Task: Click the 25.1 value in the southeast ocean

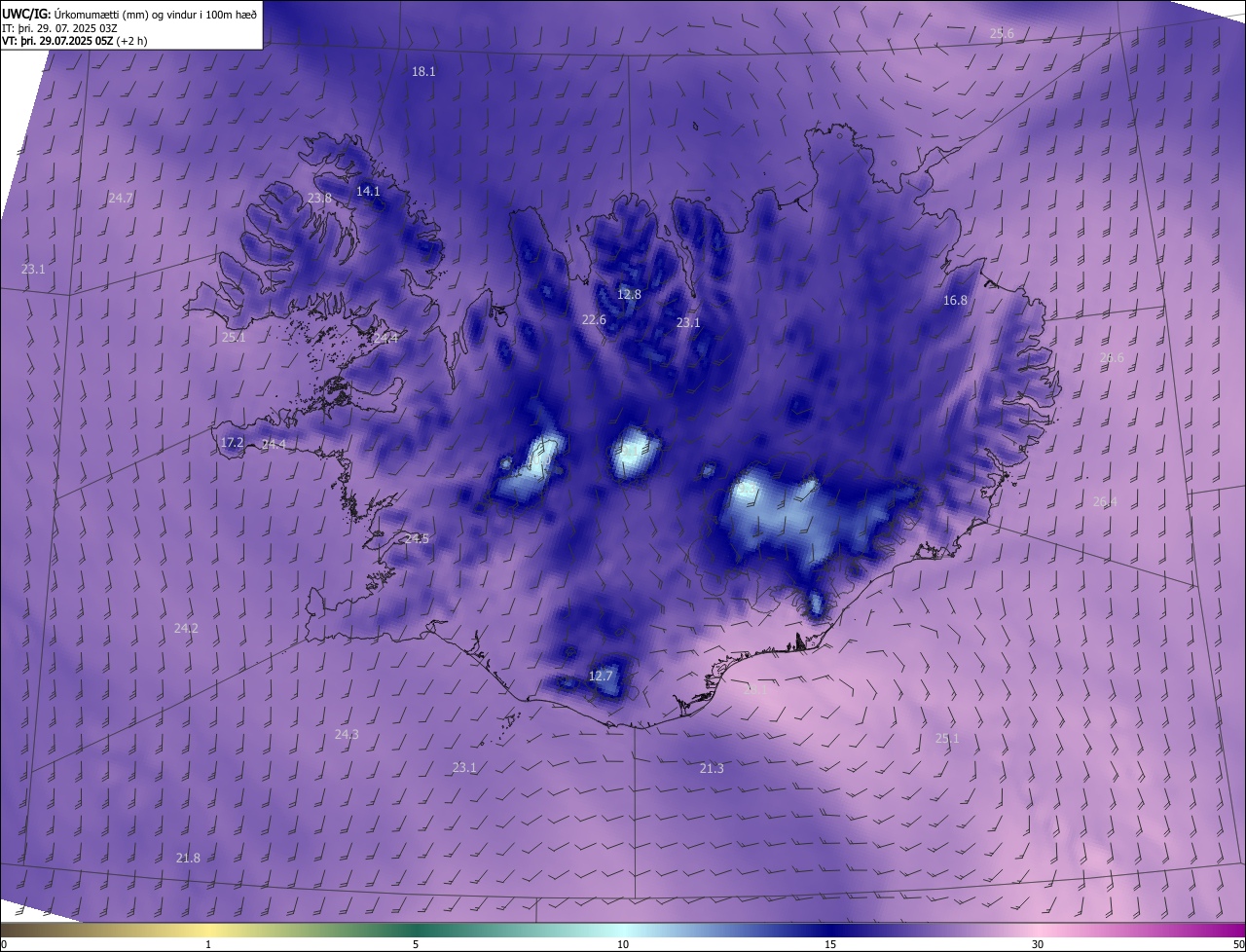Action: click(x=946, y=739)
